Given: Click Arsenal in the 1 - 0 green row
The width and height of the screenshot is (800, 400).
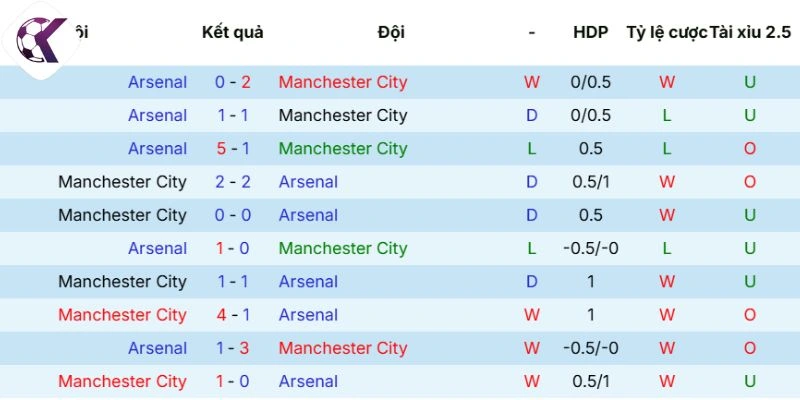Looking at the screenshot, I should [x=157, y=248].
